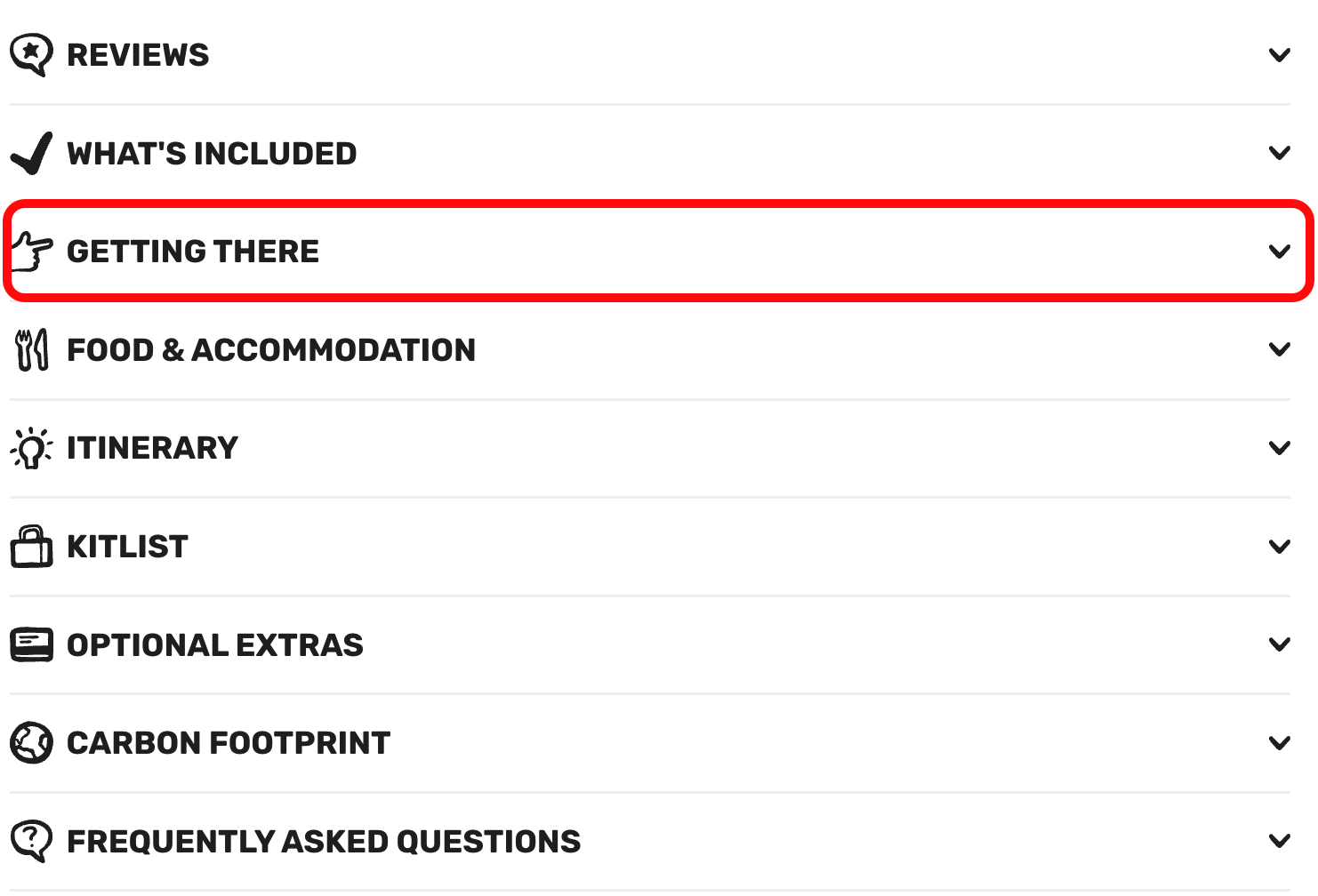Expand the Kitlist chevron
1318x896 pixels.
click(1279, 546)
